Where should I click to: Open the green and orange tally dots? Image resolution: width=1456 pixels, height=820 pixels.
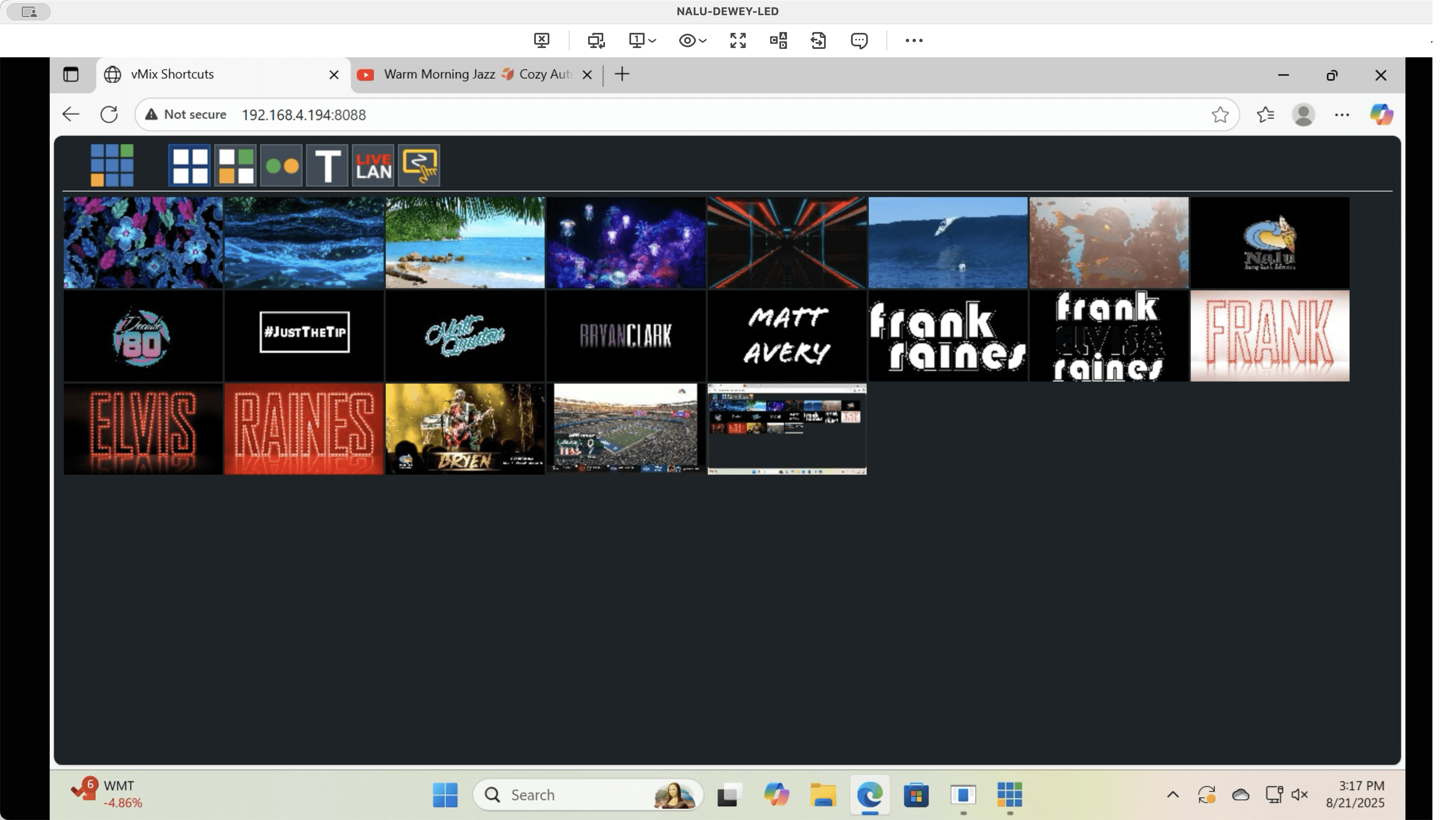click(281, 166)
